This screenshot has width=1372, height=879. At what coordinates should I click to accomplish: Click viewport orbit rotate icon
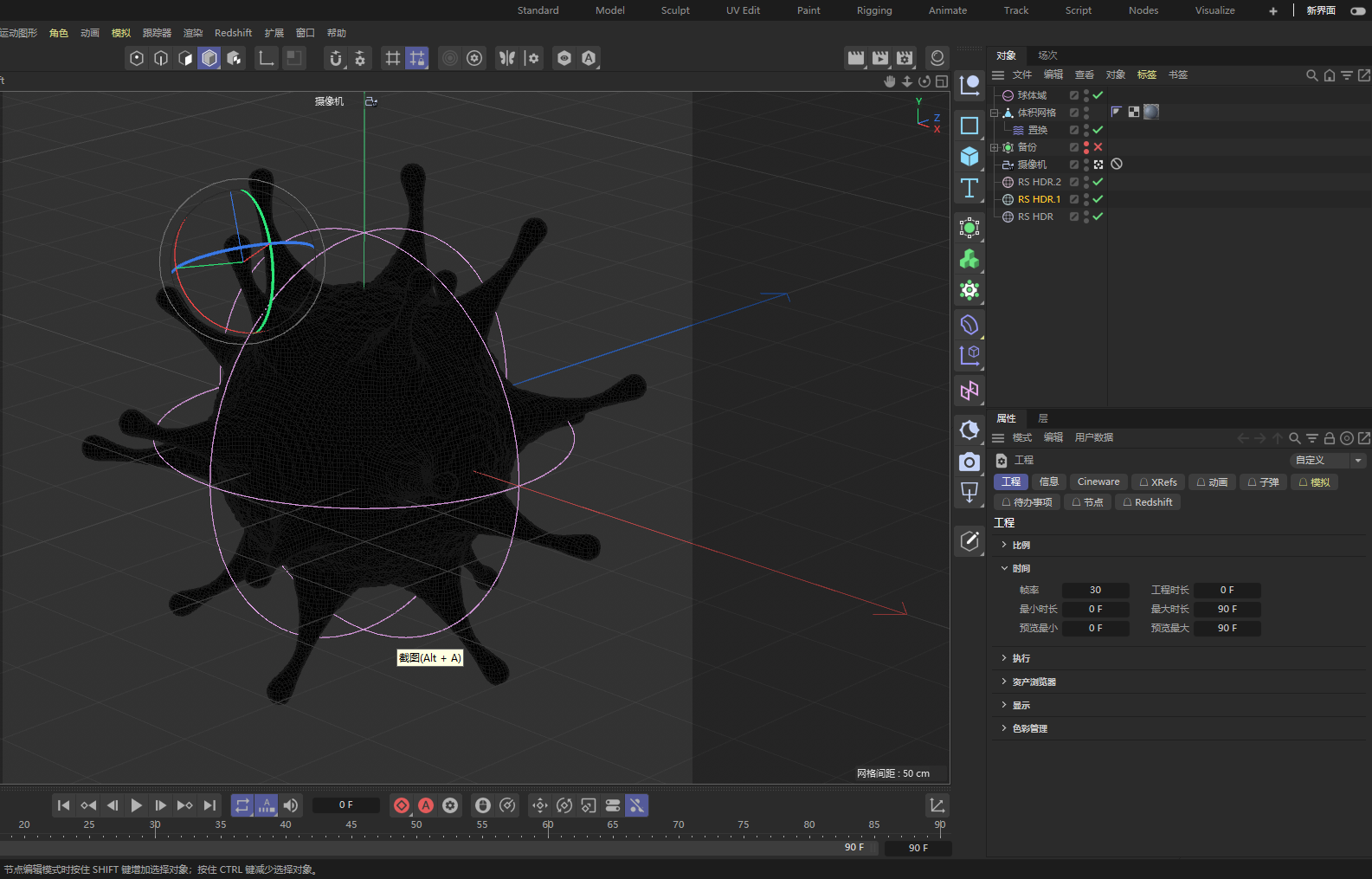pos(924,81)
